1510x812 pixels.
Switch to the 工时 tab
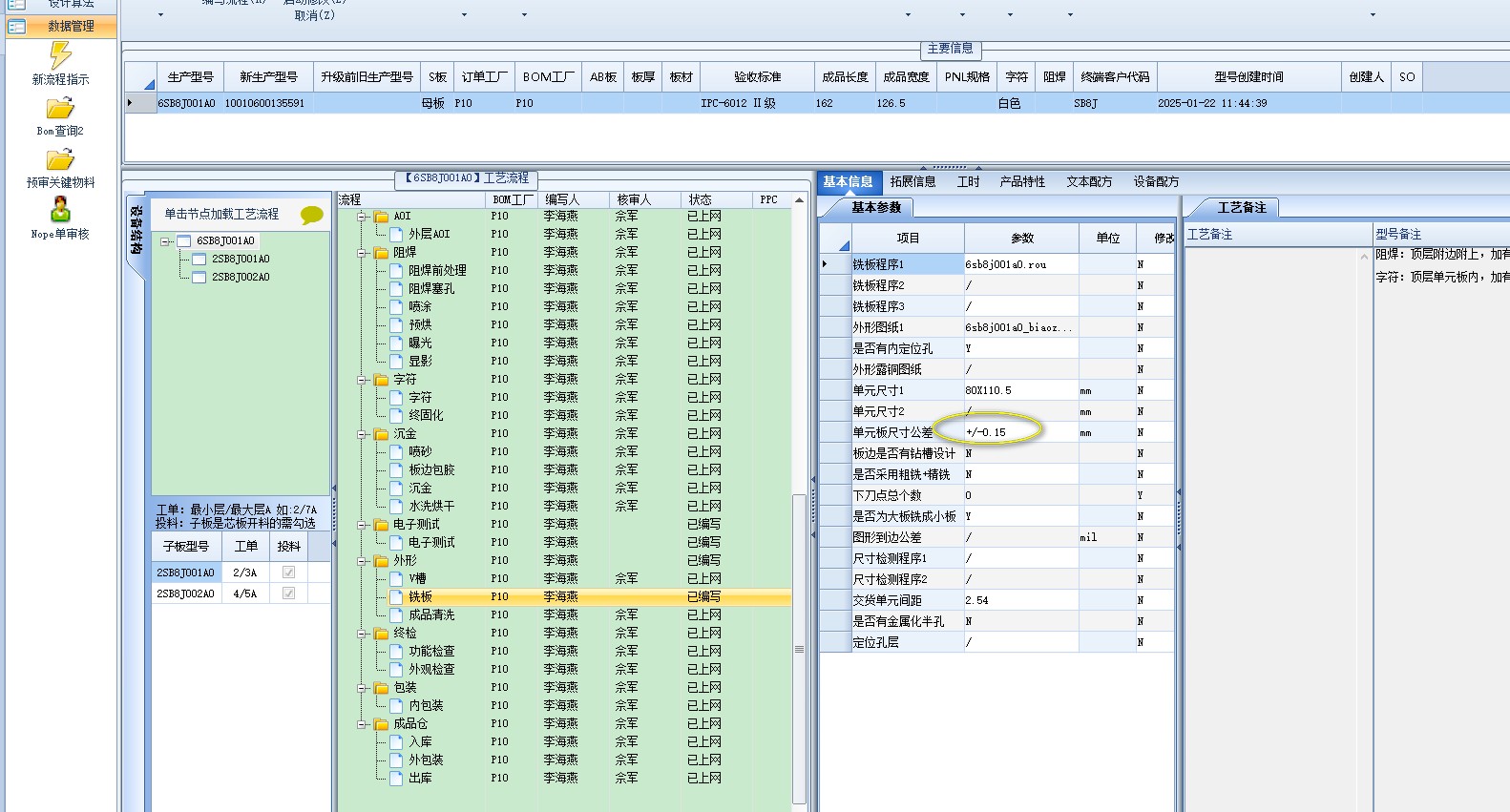click(968, 181)
